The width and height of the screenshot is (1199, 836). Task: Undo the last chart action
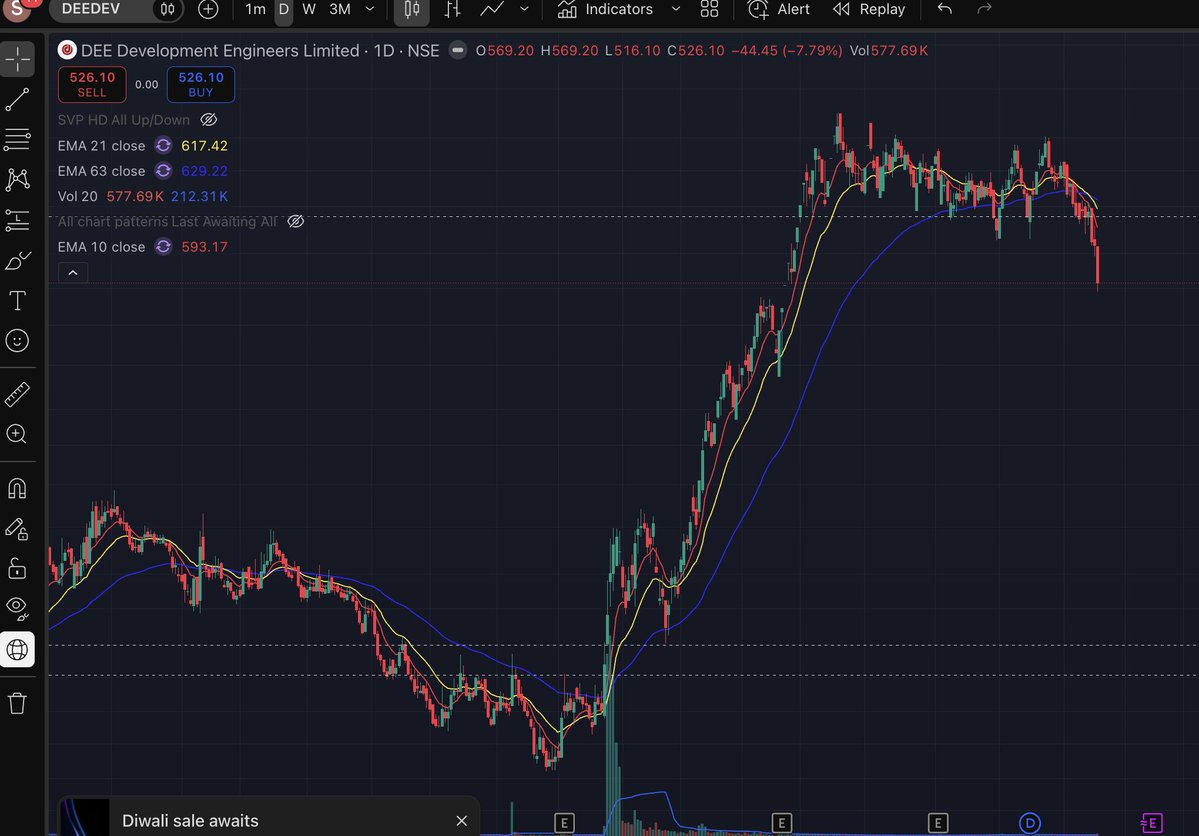coord(945,9)
